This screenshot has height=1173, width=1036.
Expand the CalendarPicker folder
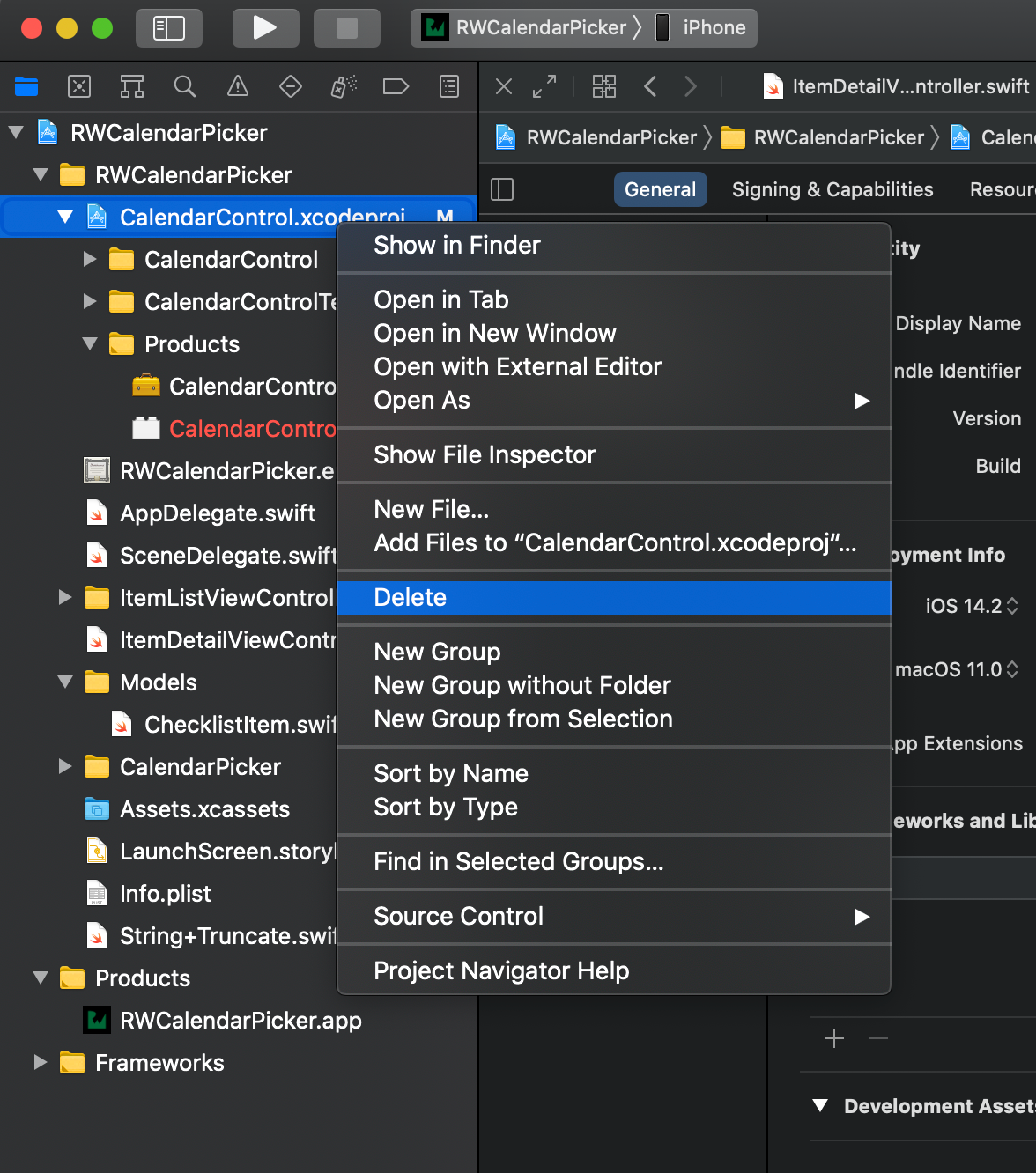65,767
